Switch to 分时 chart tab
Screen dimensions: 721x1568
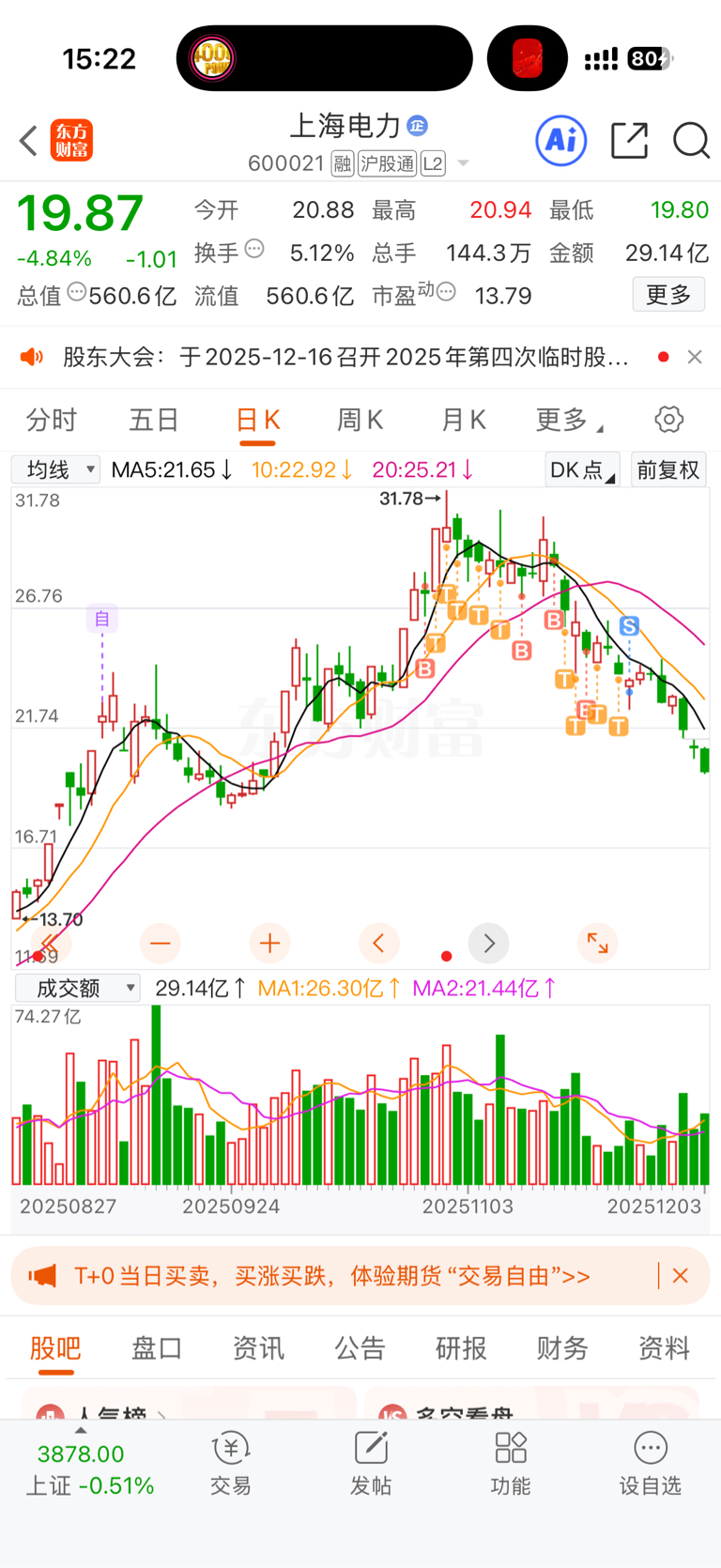(51, 420)
